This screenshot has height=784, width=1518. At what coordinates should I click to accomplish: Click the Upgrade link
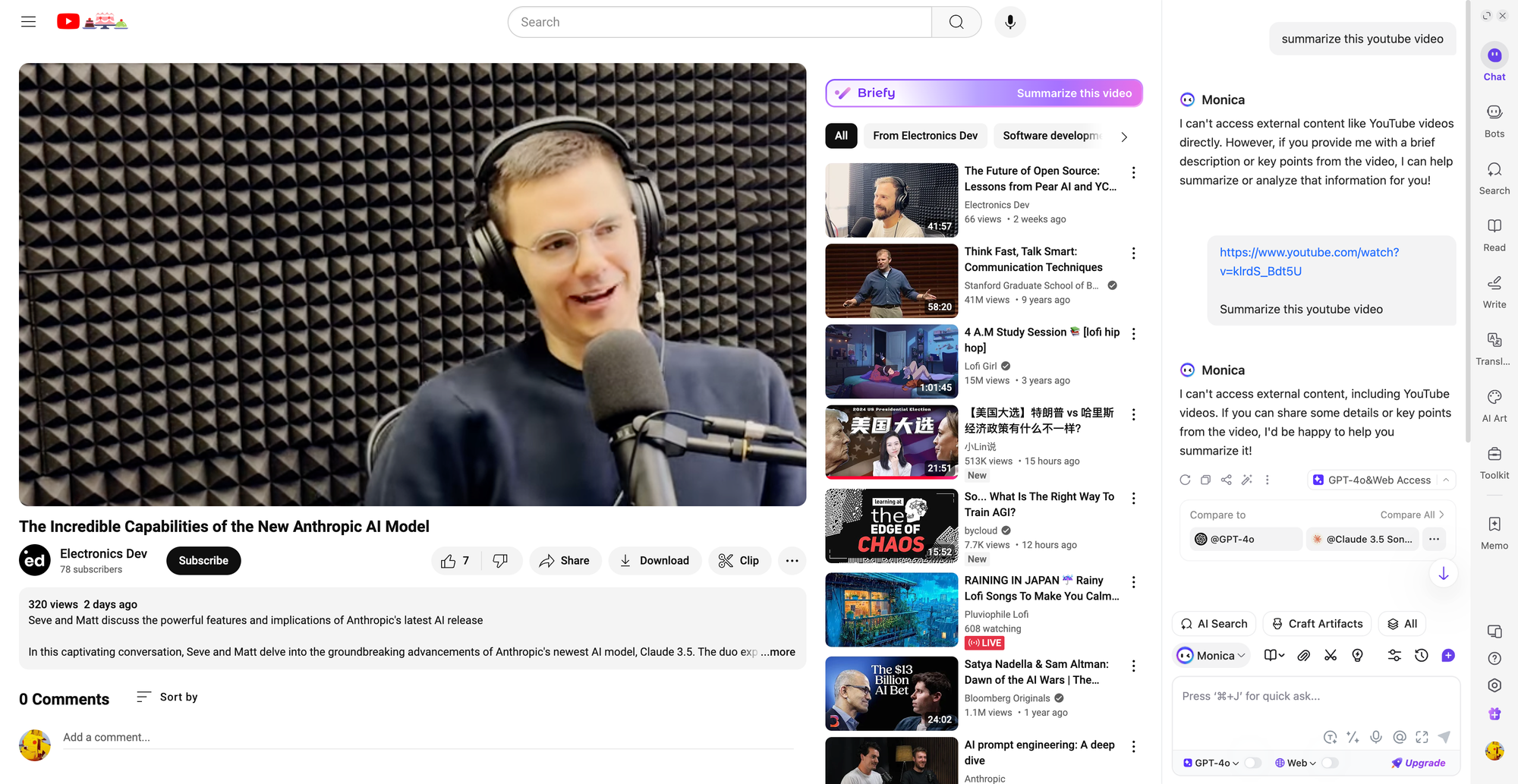1418,763
